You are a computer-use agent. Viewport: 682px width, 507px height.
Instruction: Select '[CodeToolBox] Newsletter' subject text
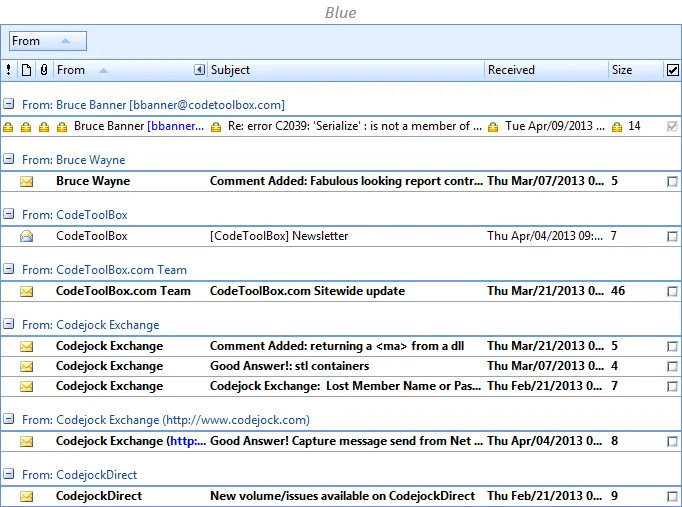279,236
